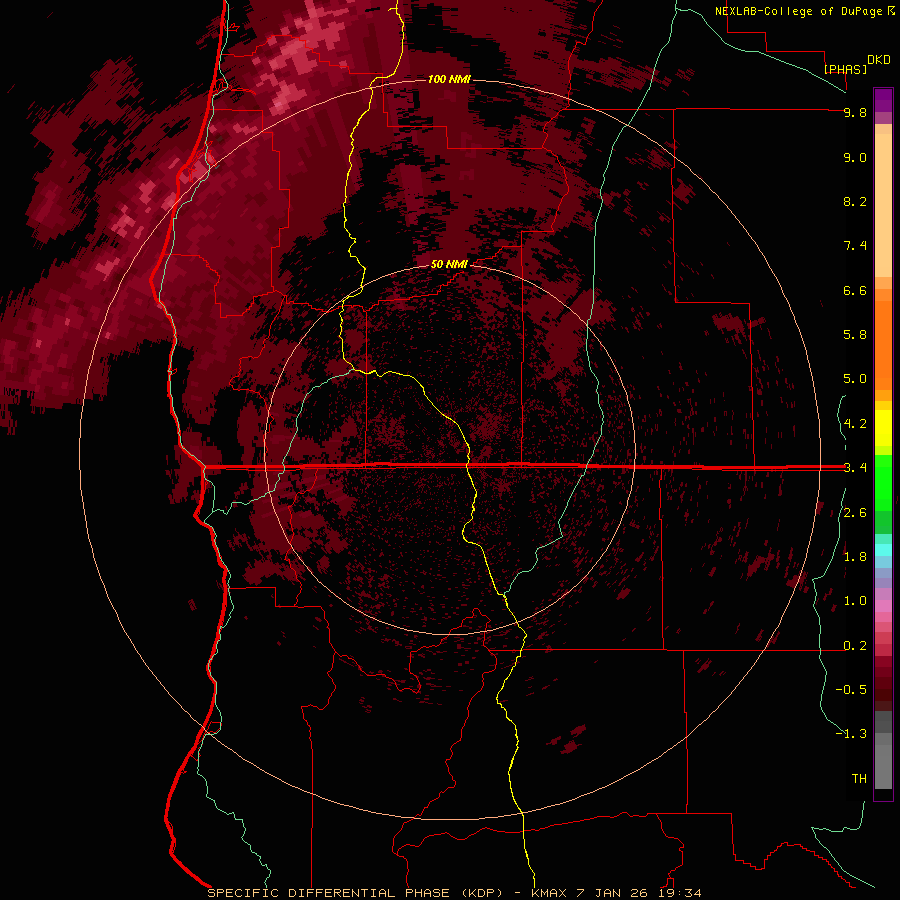Click the TH threshold label
The image size is (900, 900).
859,779
